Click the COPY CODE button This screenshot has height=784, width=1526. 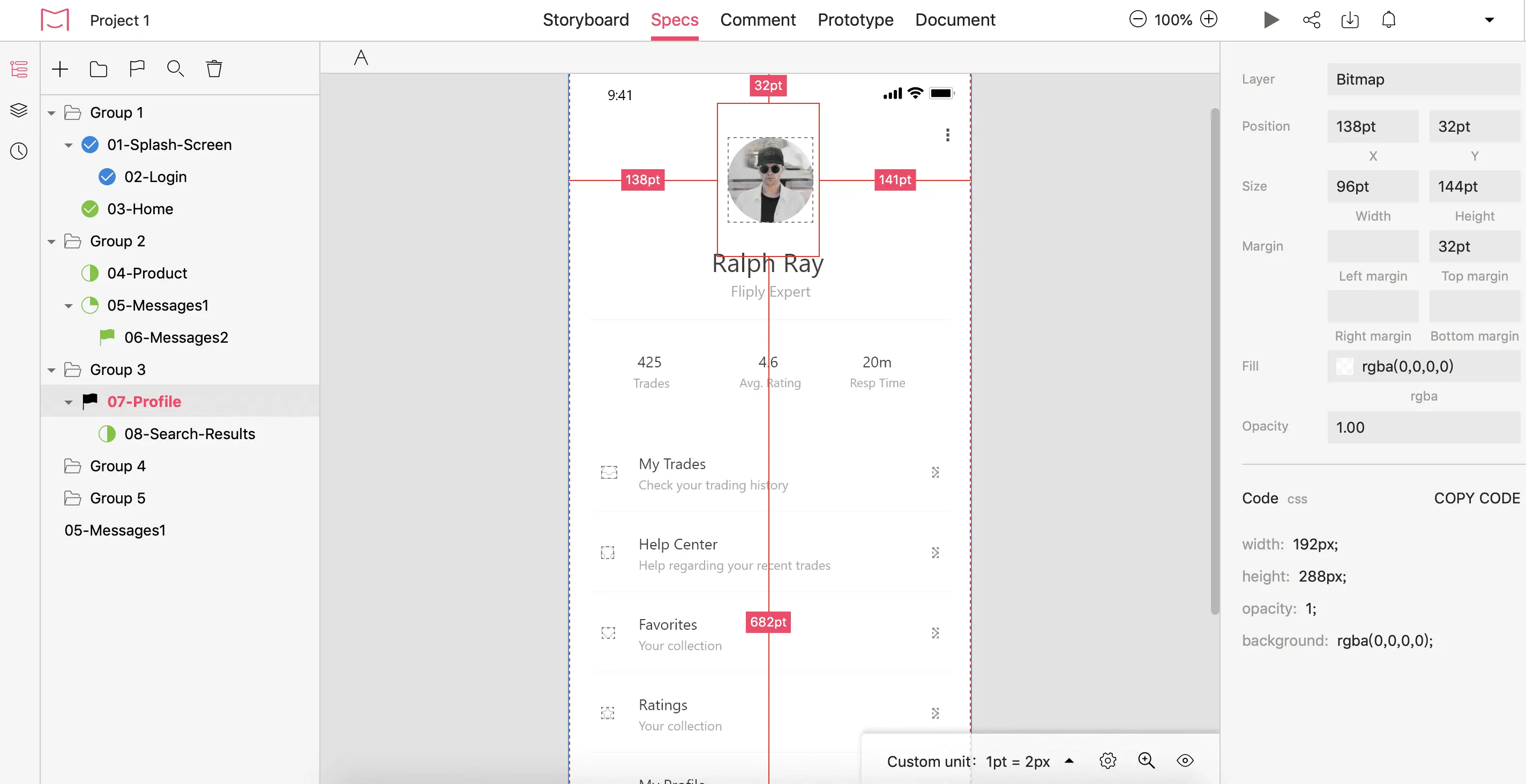1476,499
